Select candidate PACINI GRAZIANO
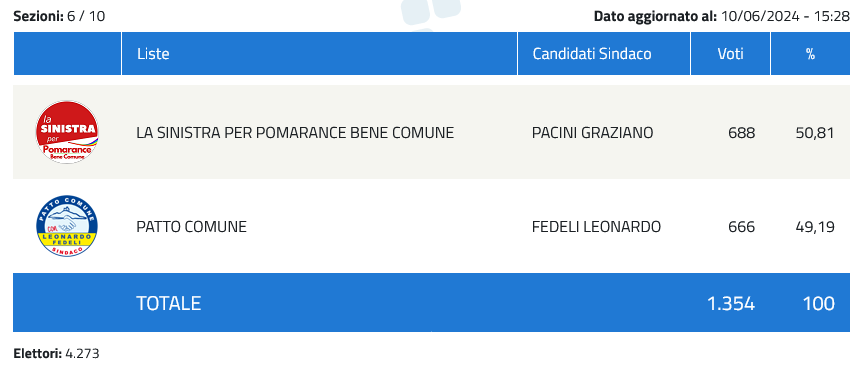Image resolution: width=860 pixels, height=368 pixels. pos(592,133)
